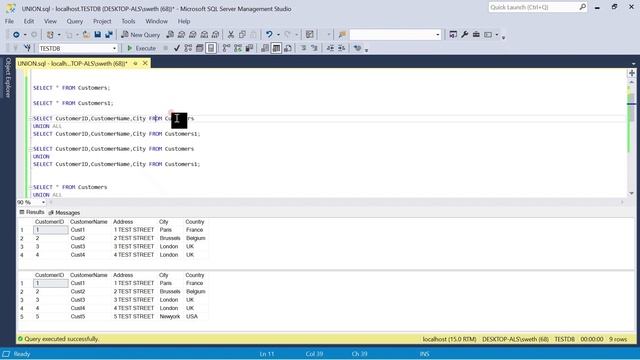This screenshot has width=640, height=360.
Task: Open the Tools menu
Action: [128, 21]
